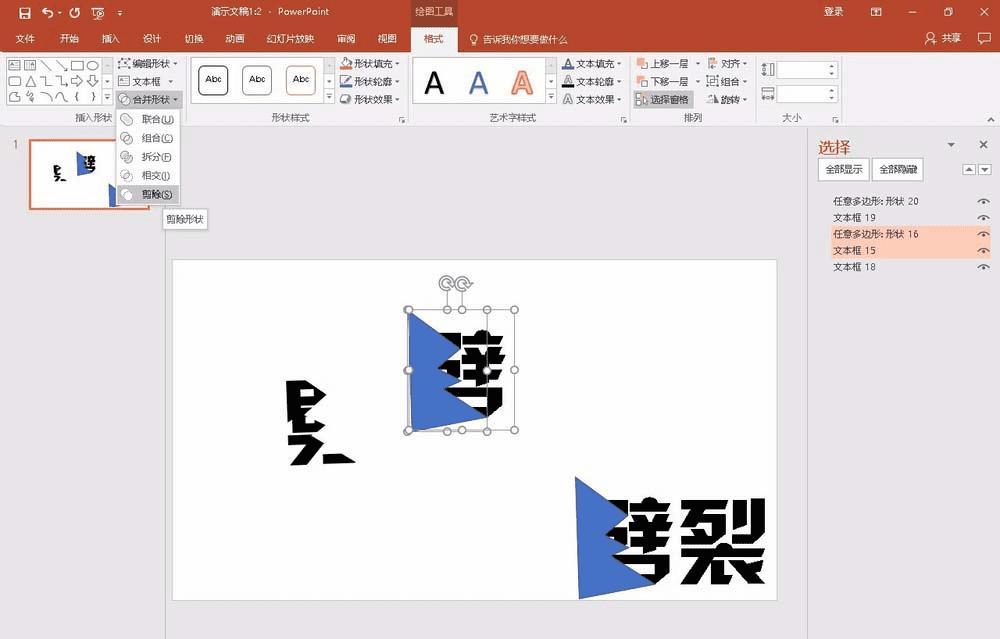
Task: Toggle visibility of 任意多边形: 形状 20
Action: tap(983, 202)
